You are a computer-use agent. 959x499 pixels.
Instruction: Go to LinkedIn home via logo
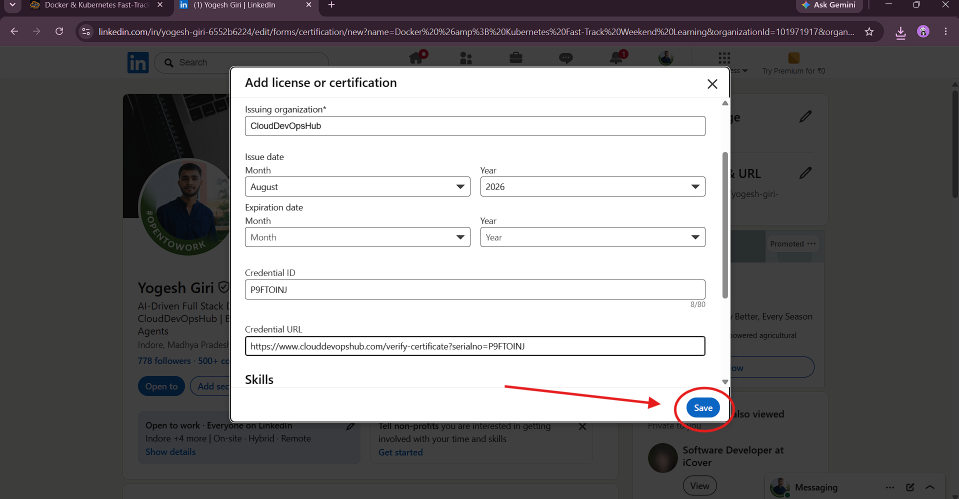click(x=138, y=62)
